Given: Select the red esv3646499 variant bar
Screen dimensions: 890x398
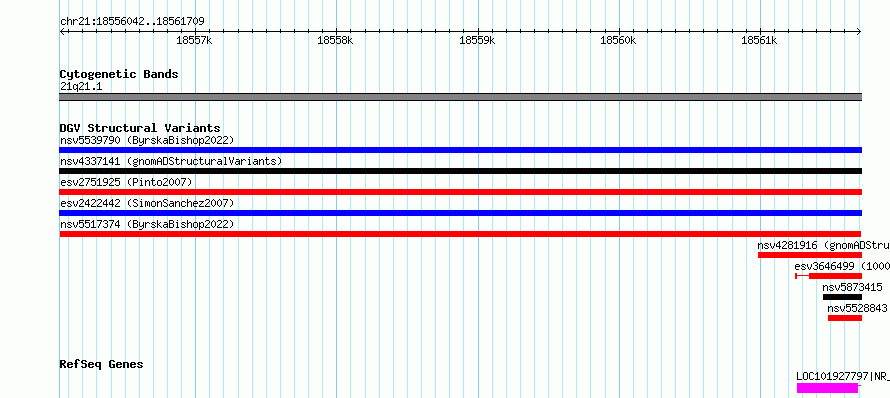Looking at the screenshot, I should click(828, 276).
